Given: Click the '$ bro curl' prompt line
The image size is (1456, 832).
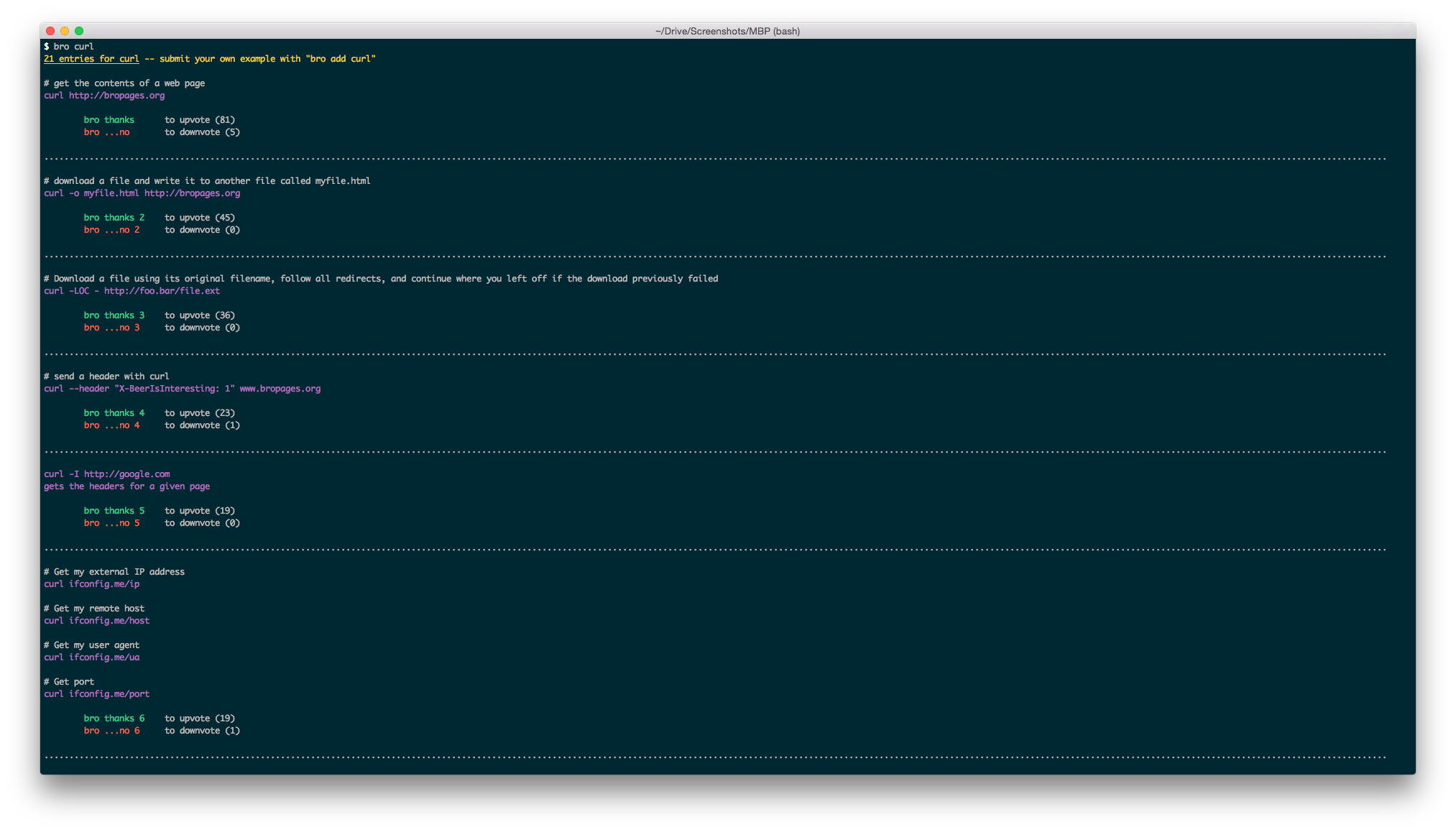Looking at the screenshot, I should point(69,47).
